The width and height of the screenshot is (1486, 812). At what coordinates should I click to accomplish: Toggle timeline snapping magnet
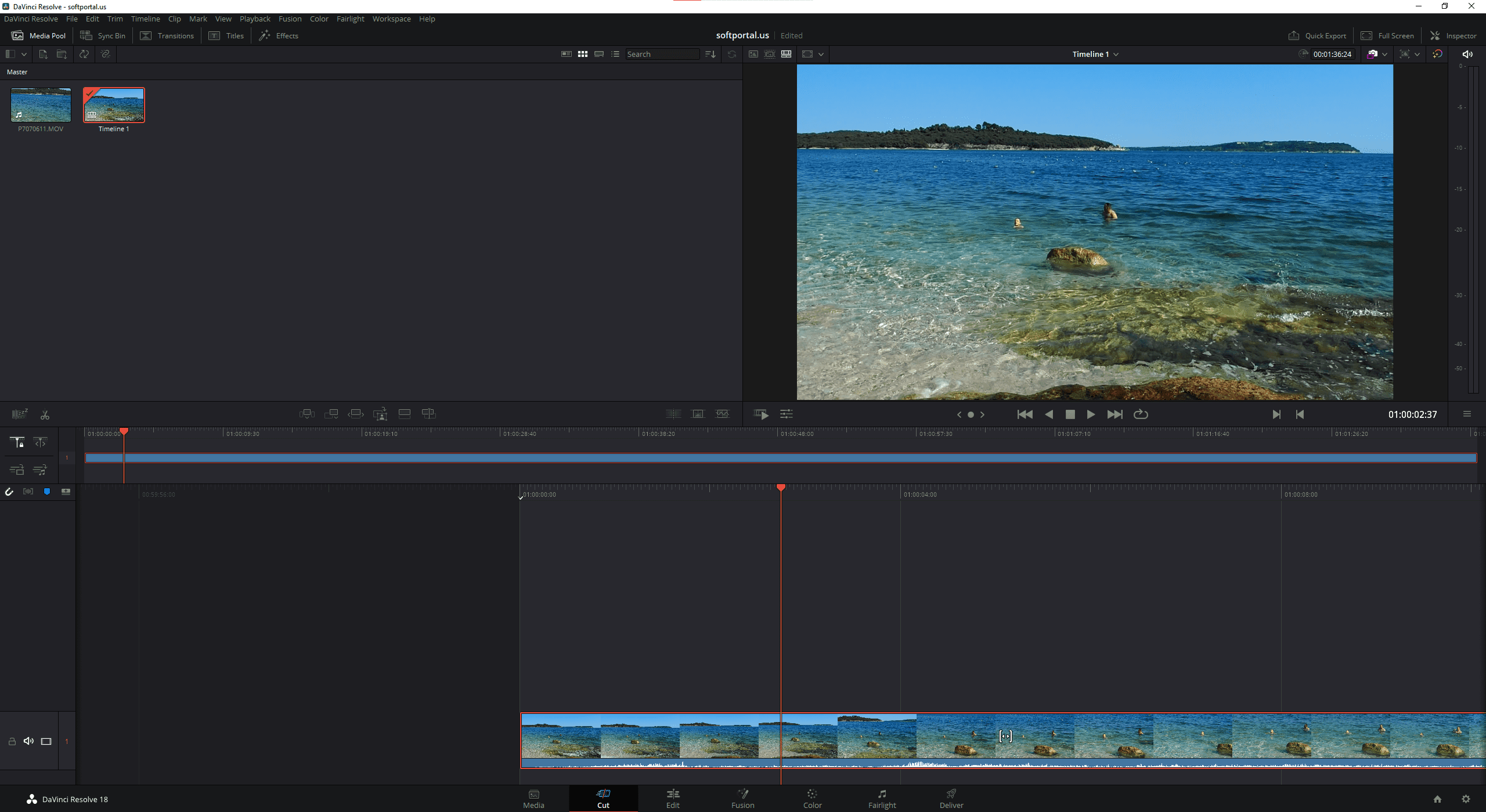point(9,492)
